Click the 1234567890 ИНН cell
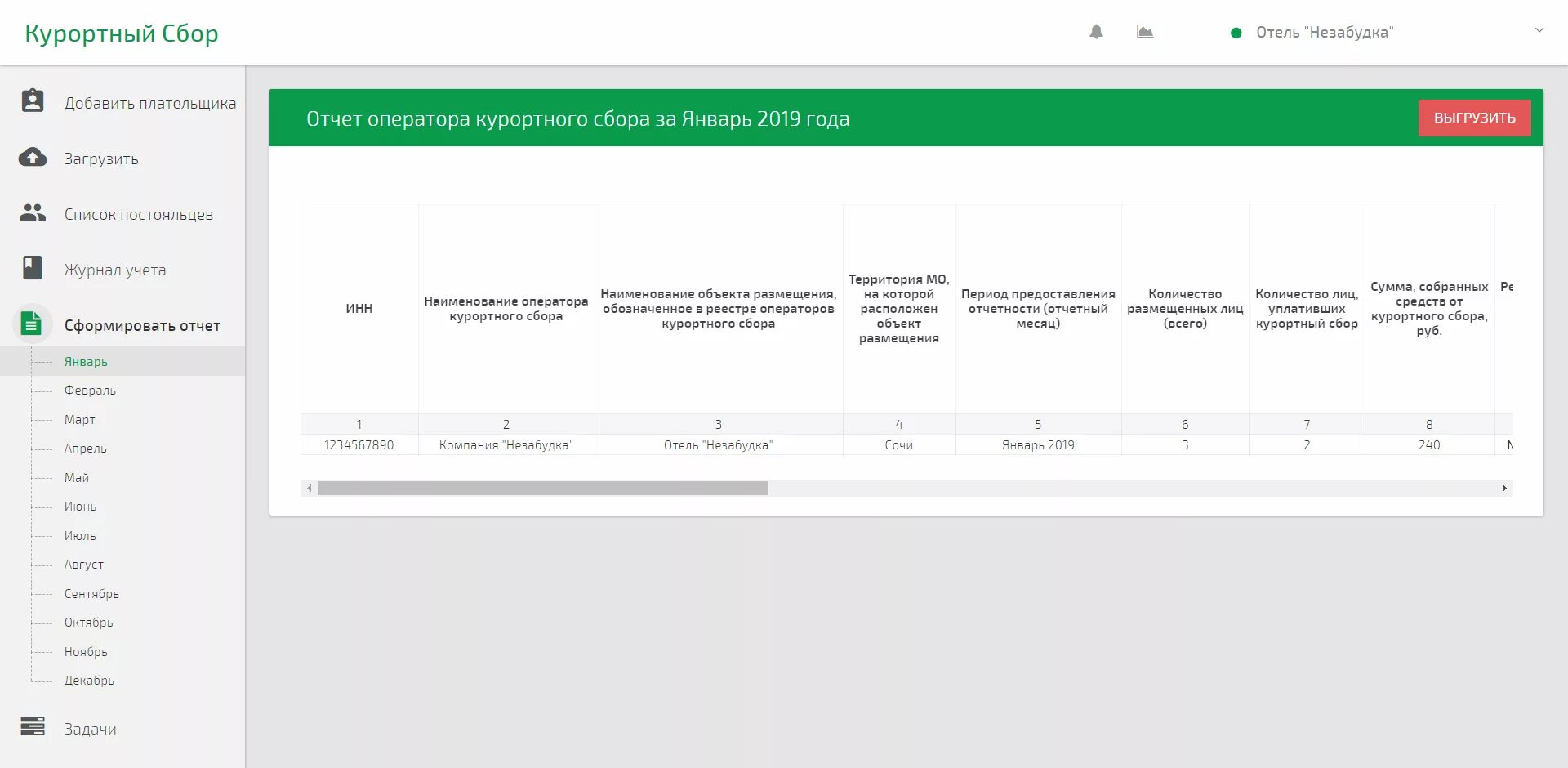Viewport: 1568px width, 768px height. [x=359, y=444]
